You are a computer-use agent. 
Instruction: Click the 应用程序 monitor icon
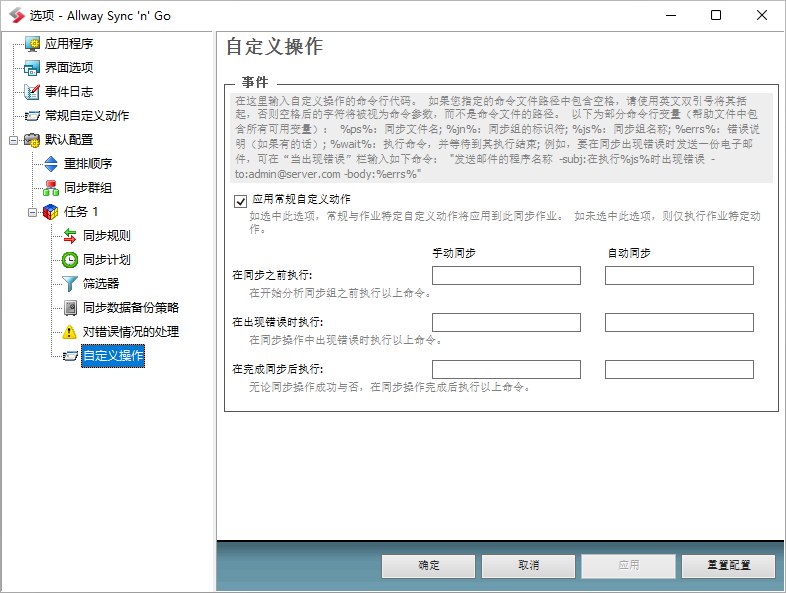(x=33, y=44)
